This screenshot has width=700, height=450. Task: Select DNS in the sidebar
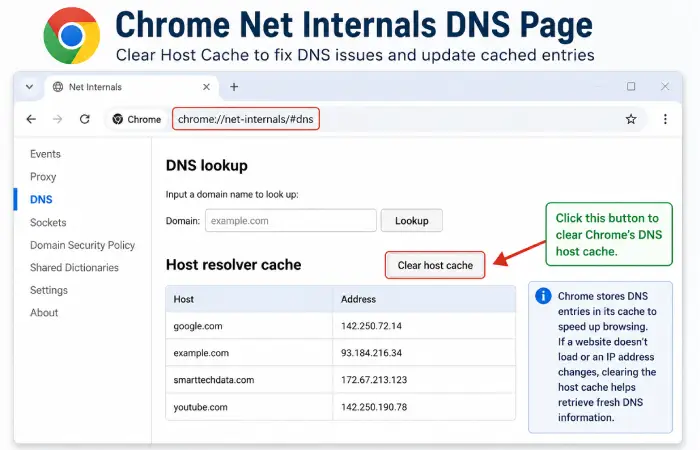click(x=41, y=200)
